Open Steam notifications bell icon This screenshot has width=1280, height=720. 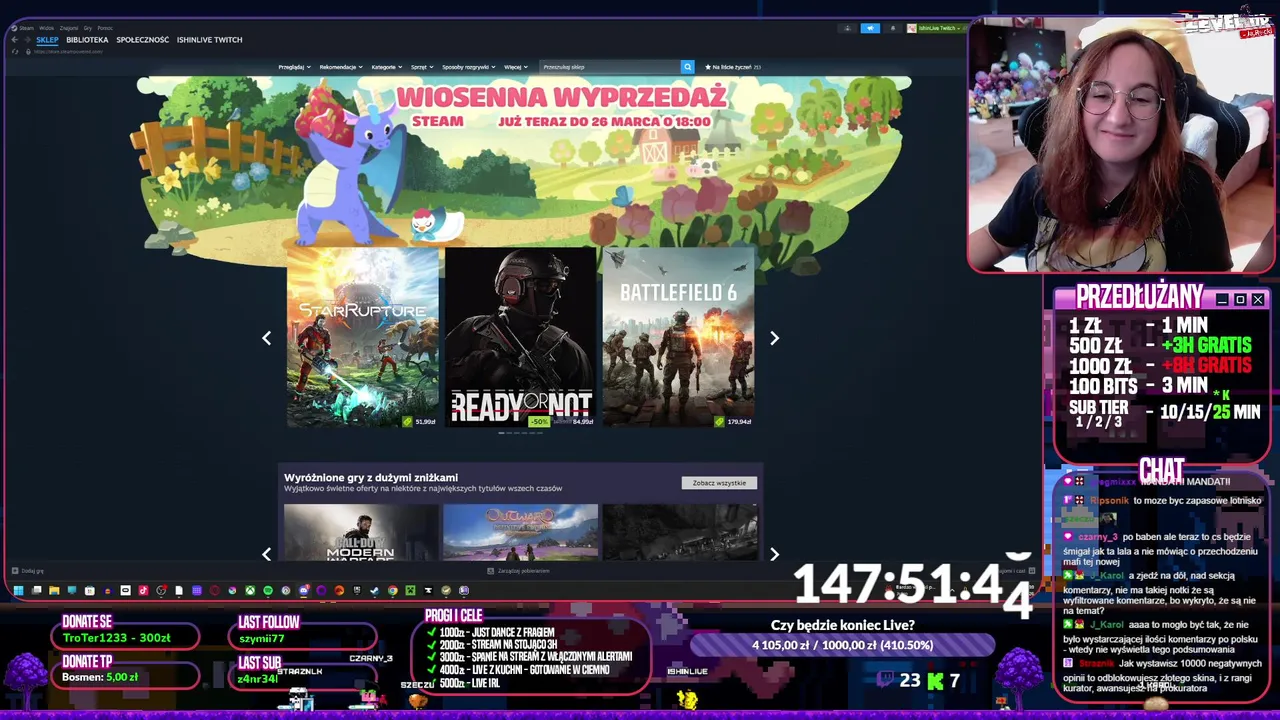tap(893, 28)
